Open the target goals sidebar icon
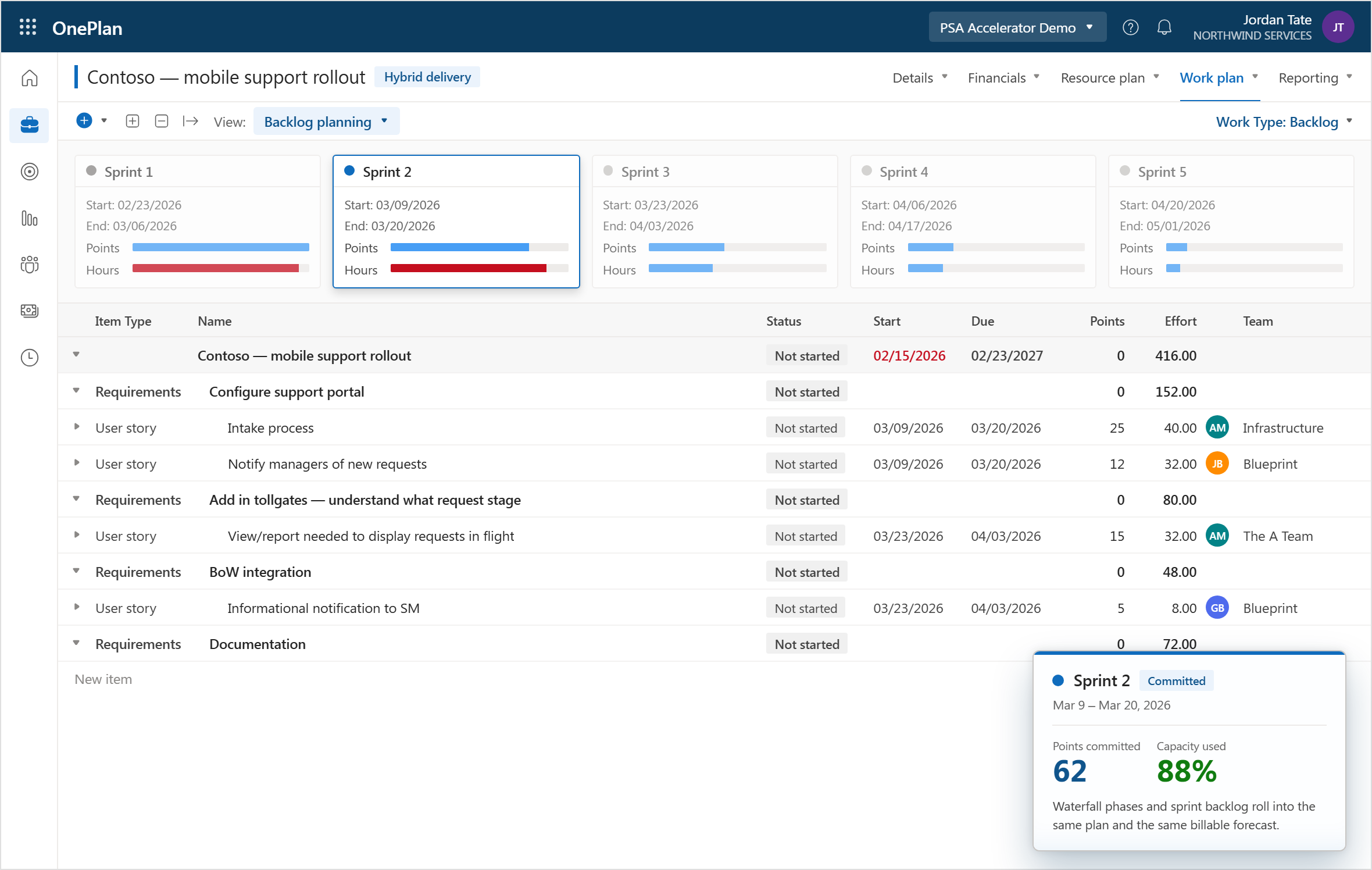The image size is (1372, 870). pos(29,172)
